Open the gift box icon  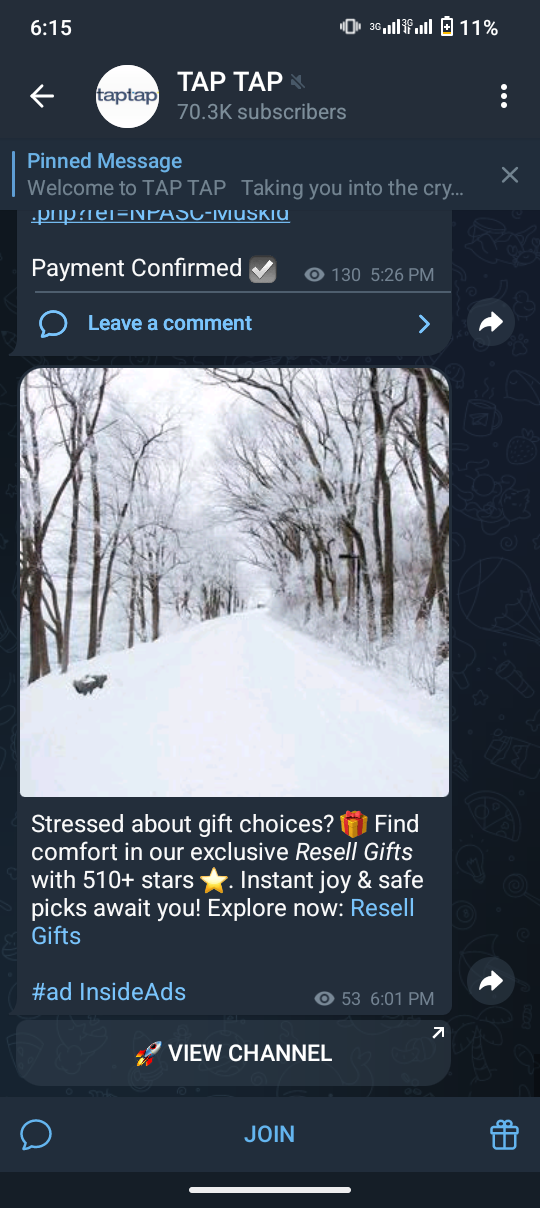pyautogui.click(x=504, y=1134)
